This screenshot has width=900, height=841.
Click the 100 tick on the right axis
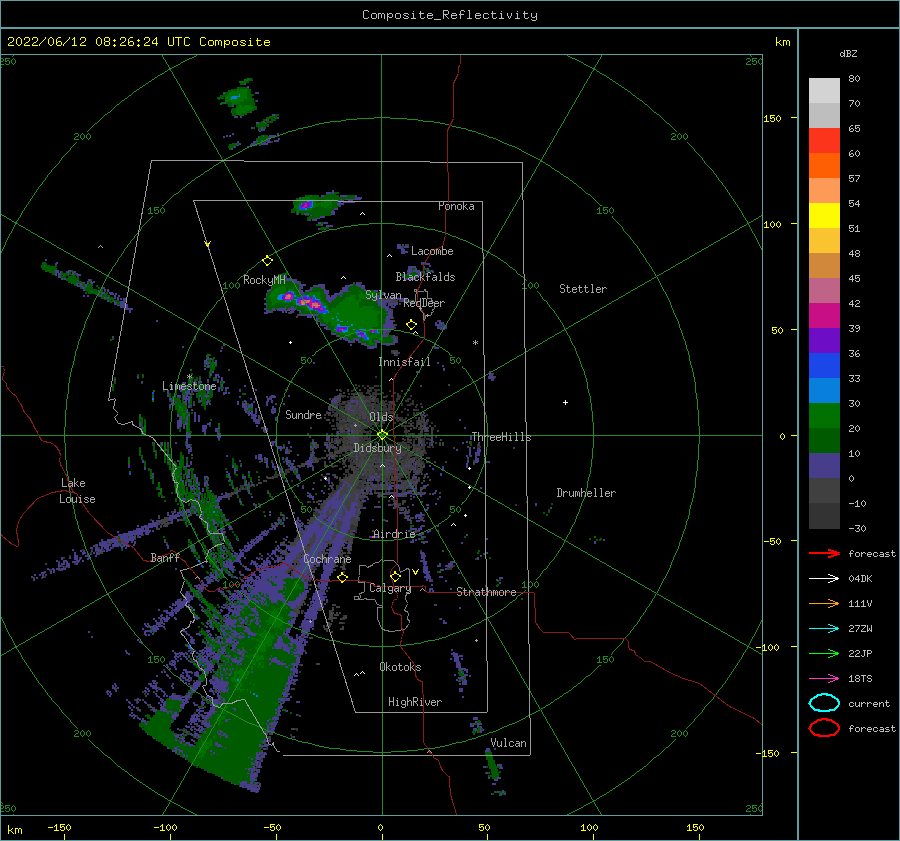point(772,224)
